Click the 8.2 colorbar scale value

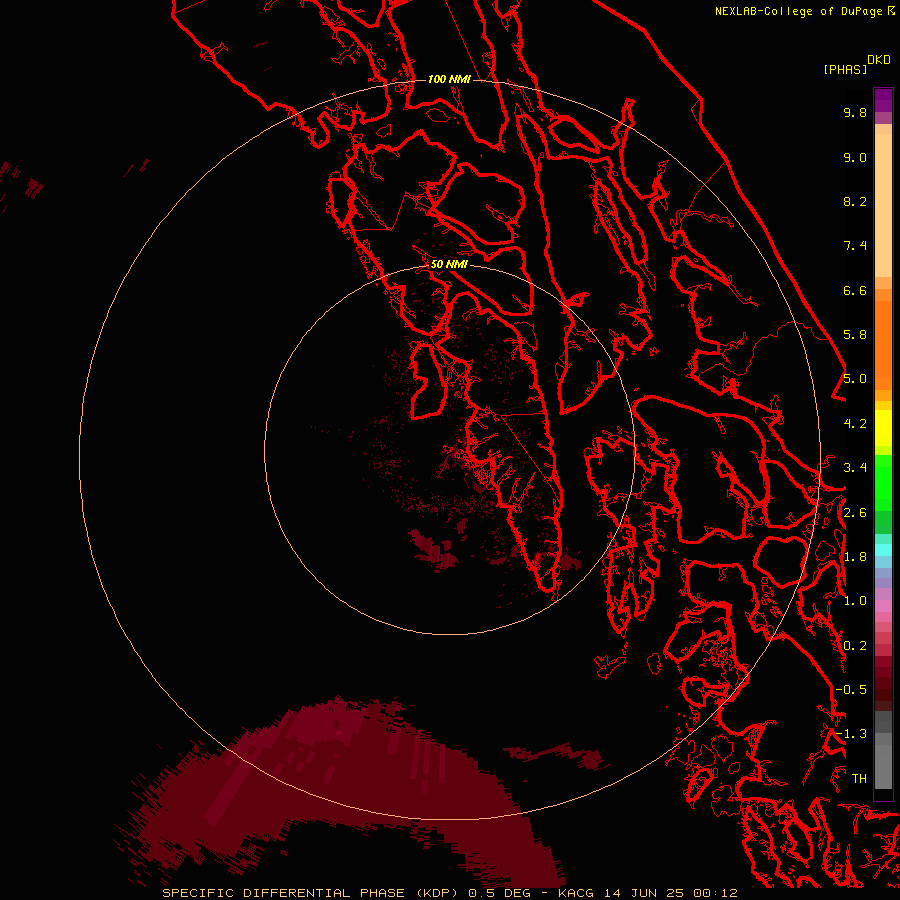[855, 201]
